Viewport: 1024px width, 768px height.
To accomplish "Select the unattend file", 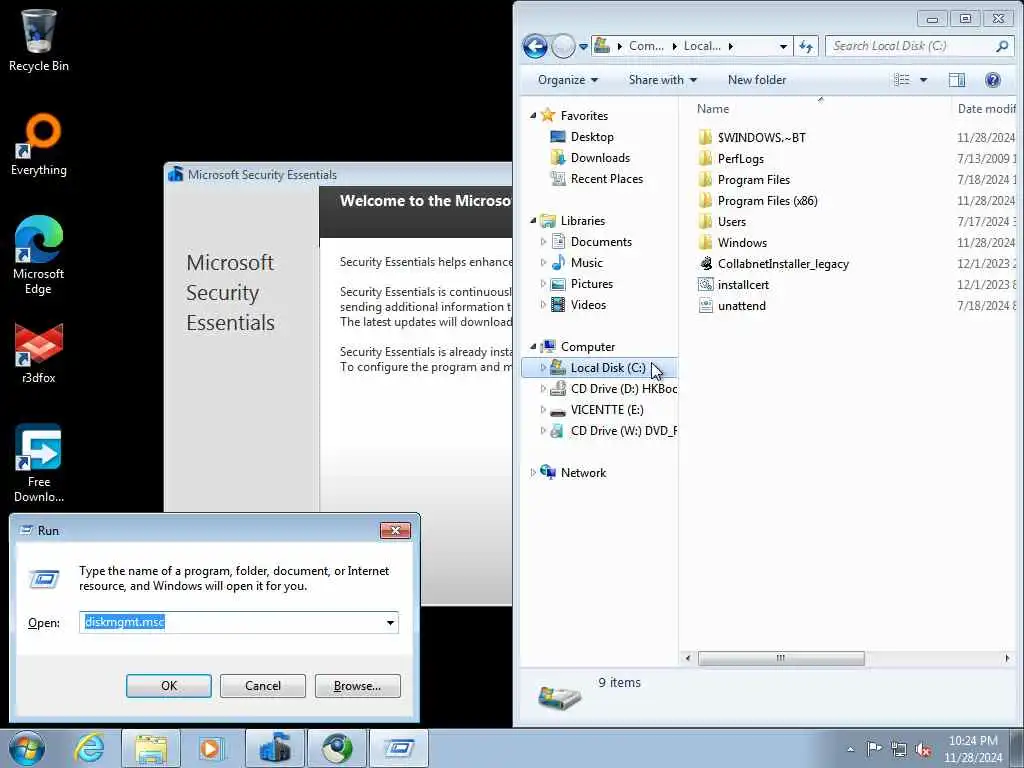I will point(741,306).
